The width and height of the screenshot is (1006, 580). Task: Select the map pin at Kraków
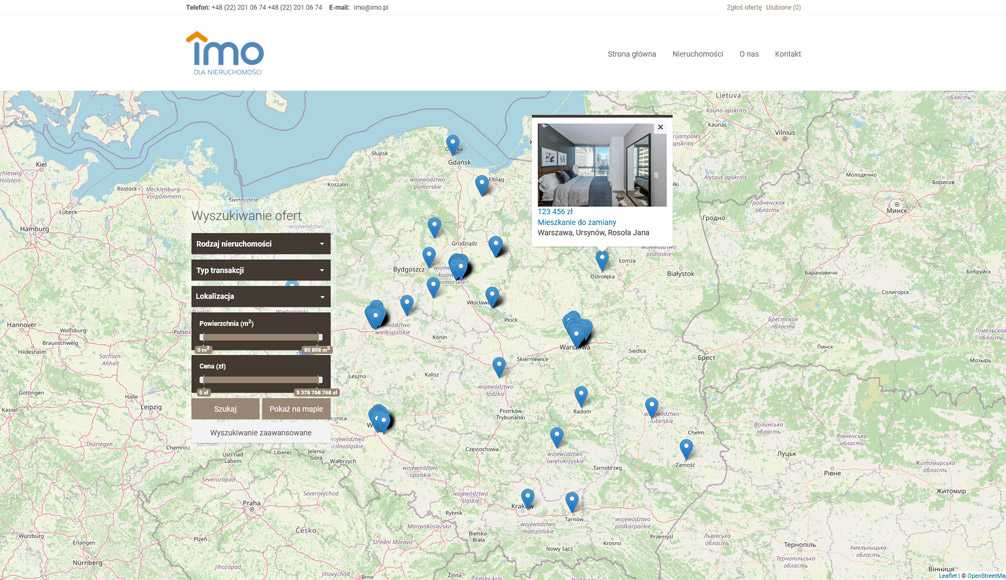(x=527, y=499)
